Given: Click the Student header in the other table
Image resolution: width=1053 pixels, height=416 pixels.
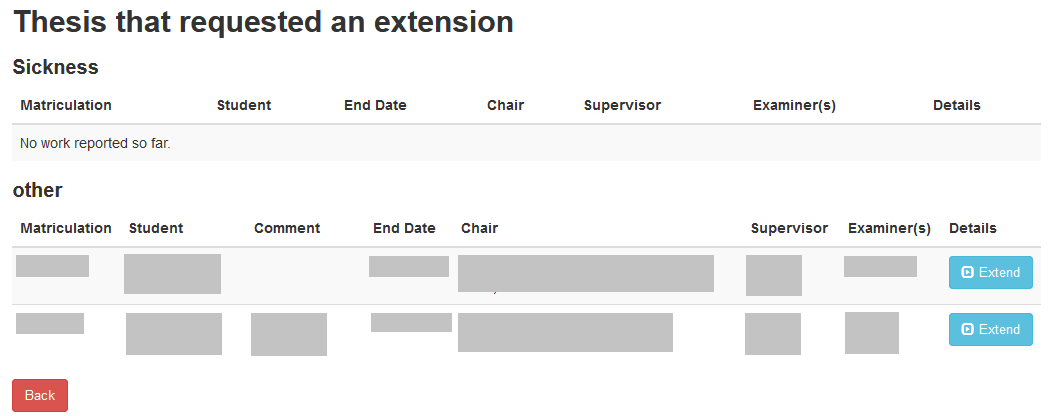Looking at the screenshot, I should click(x=156, y=228).
